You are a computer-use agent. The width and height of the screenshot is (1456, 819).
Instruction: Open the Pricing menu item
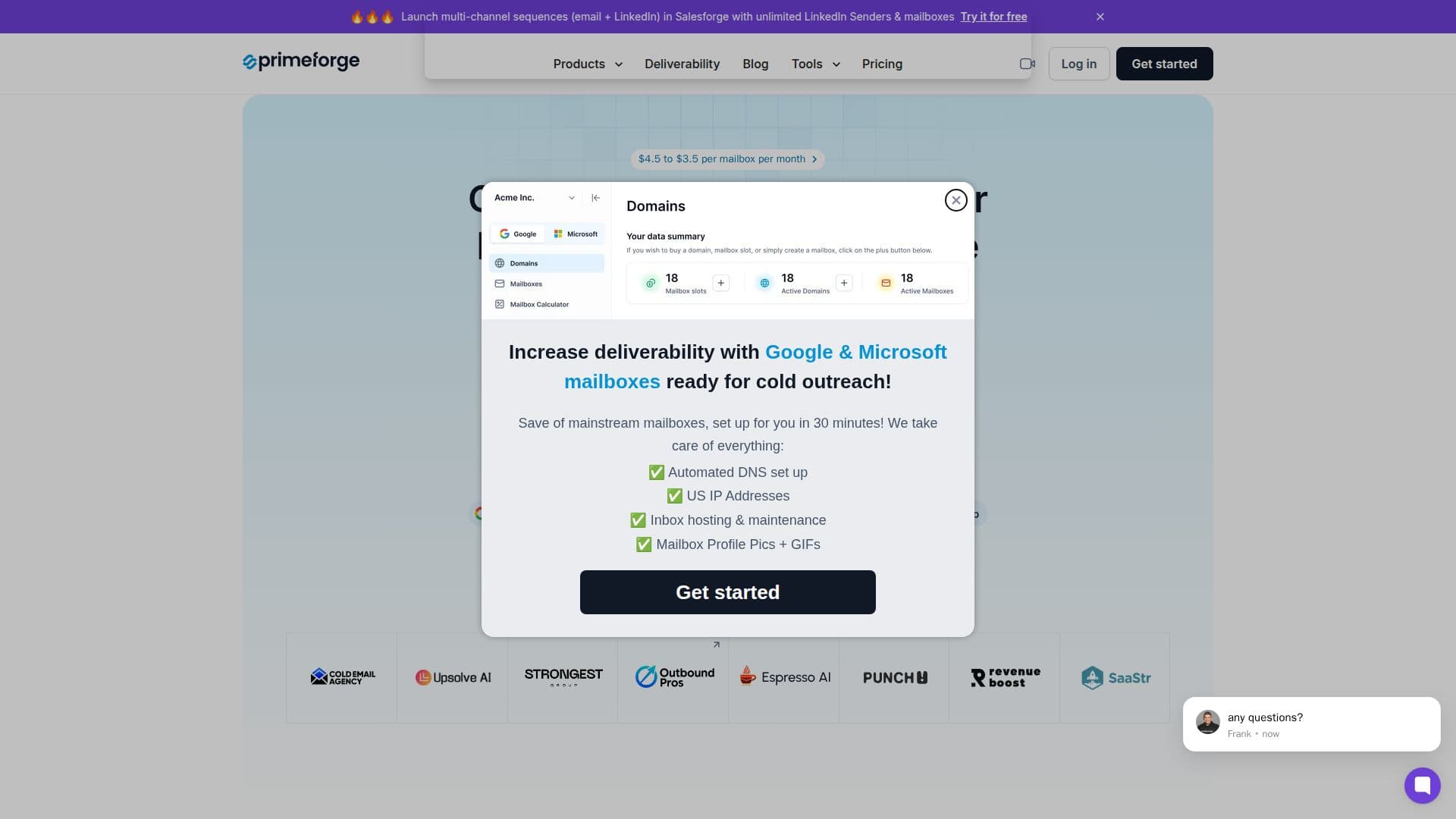click(882, 64)
